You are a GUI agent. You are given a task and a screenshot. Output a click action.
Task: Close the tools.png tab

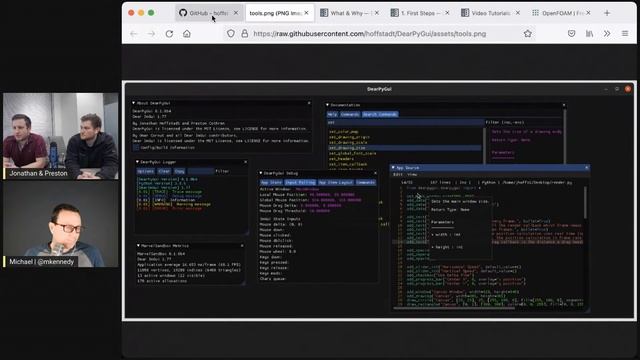(307, 13)
